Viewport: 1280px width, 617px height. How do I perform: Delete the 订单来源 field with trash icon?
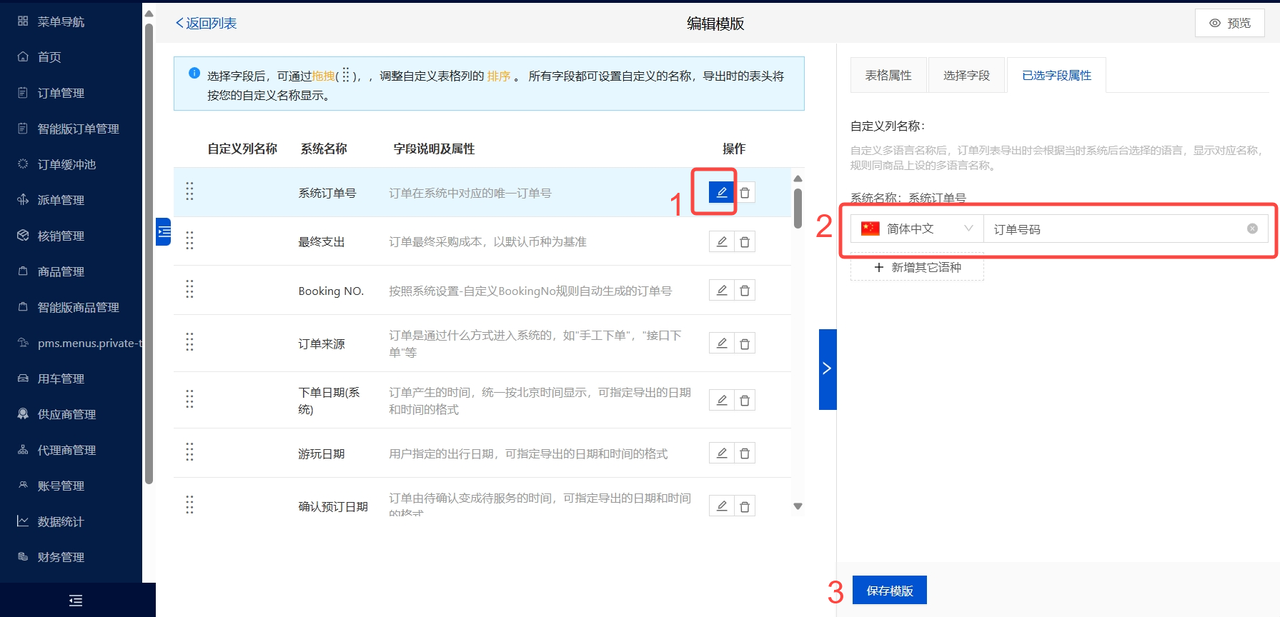tap(745, 343)
